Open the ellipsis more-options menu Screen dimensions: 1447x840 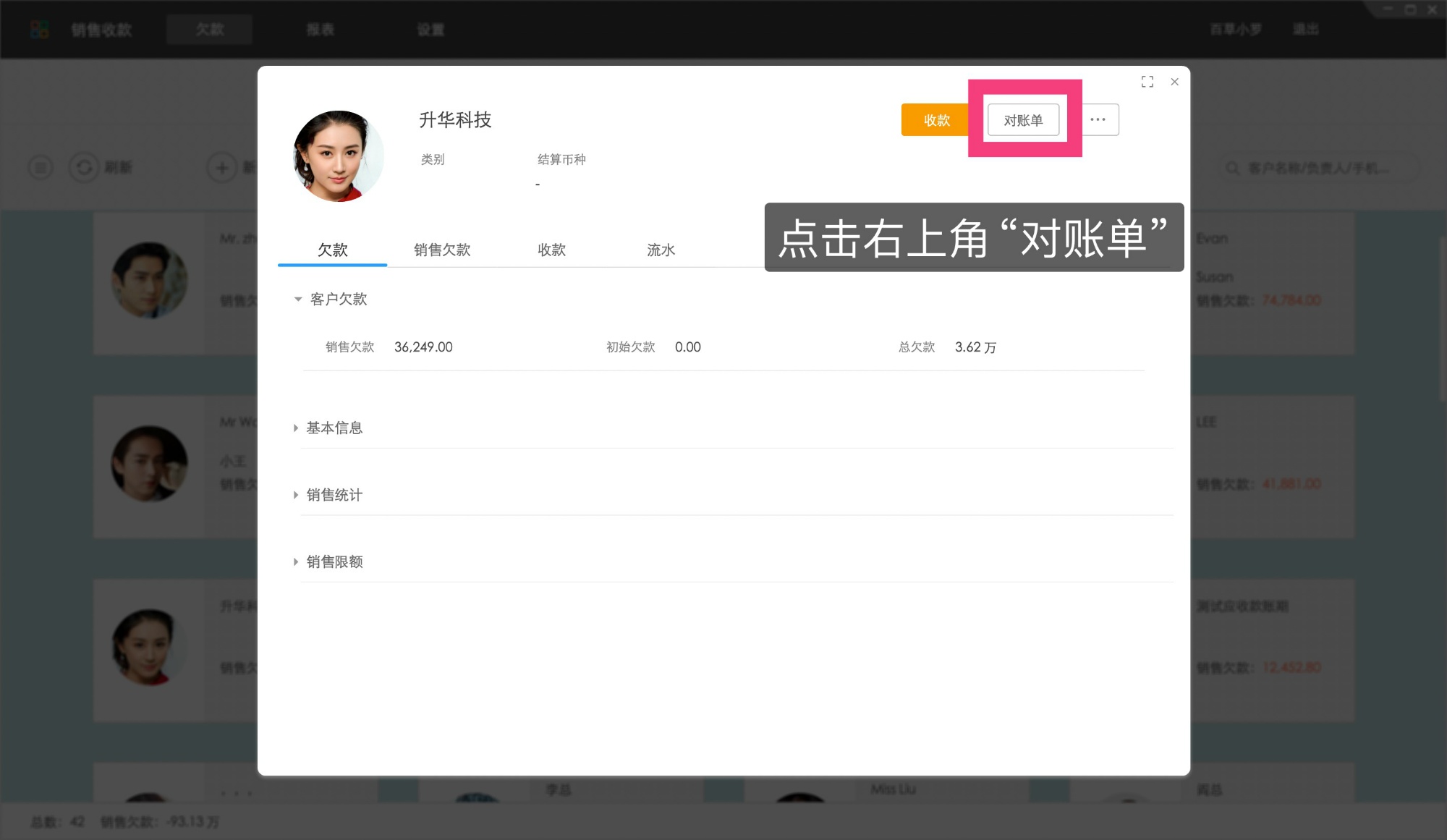[1098, 119]
